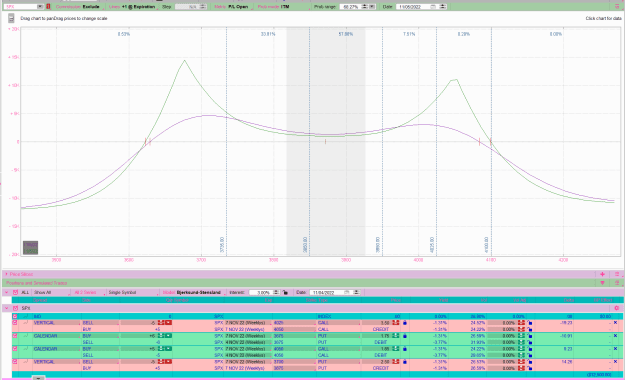Add a new price slice with plus icon
Viewport: 625px width, 380px height.
pyautogui.click(x=602, y=274)
